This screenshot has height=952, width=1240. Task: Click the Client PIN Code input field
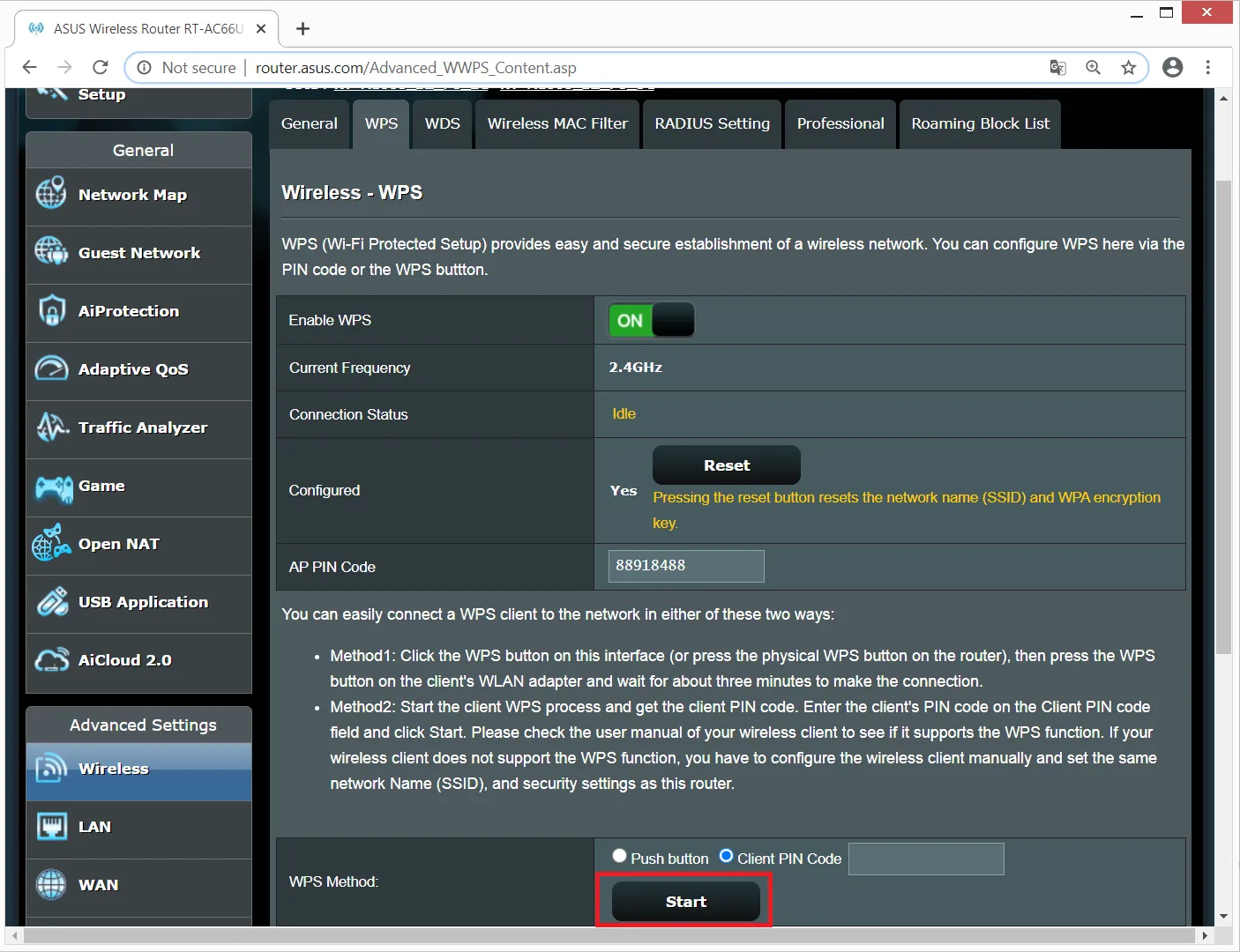[925, 859]
